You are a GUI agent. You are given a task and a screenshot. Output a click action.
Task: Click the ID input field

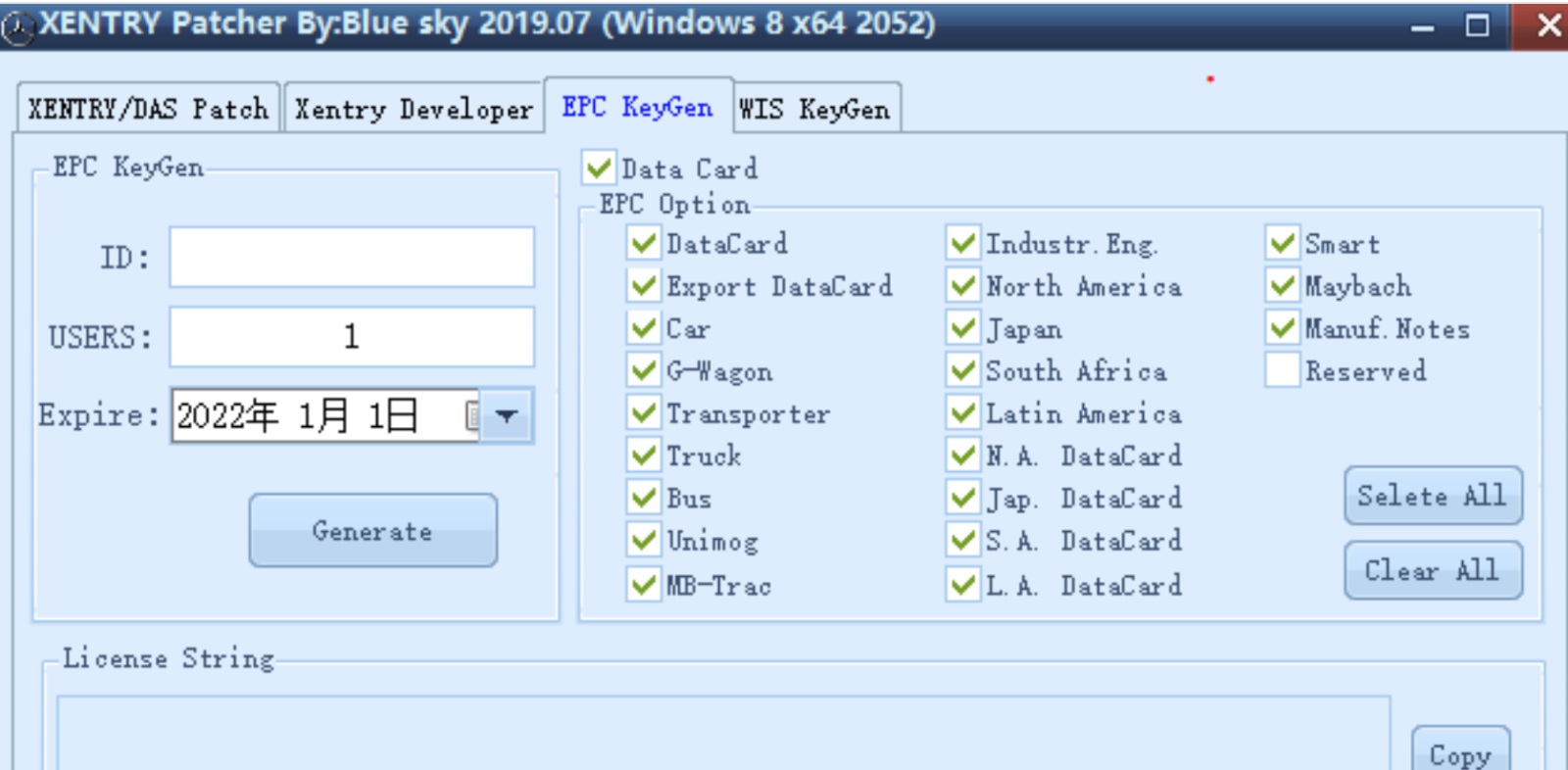(352, 257)
